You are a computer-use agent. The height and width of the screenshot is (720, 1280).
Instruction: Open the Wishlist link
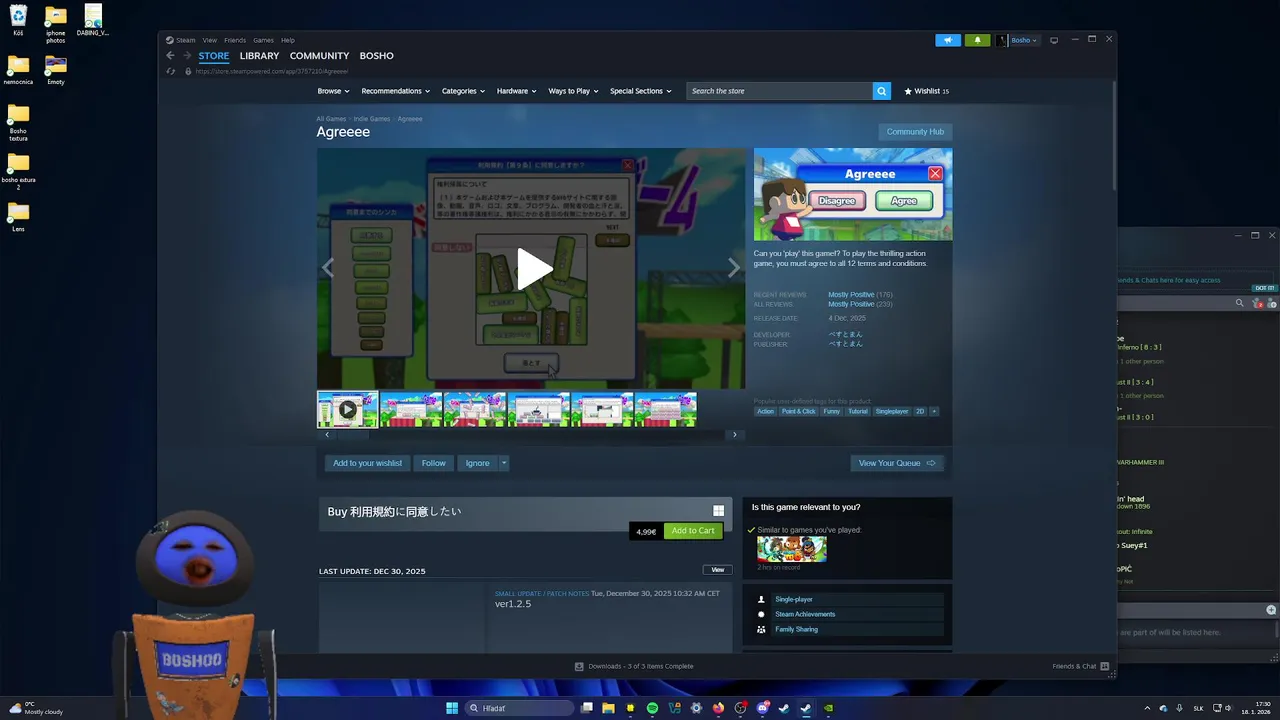coord(926,91)
